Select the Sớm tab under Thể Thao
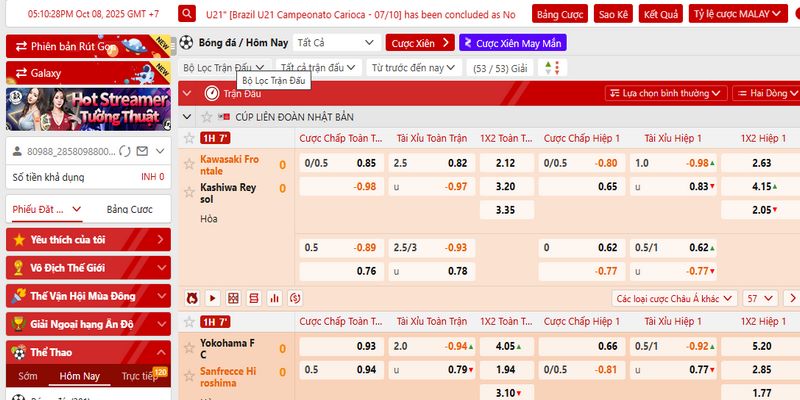This screenshot has height=400, width=800. pyautogui.click(x=28, y=376)
